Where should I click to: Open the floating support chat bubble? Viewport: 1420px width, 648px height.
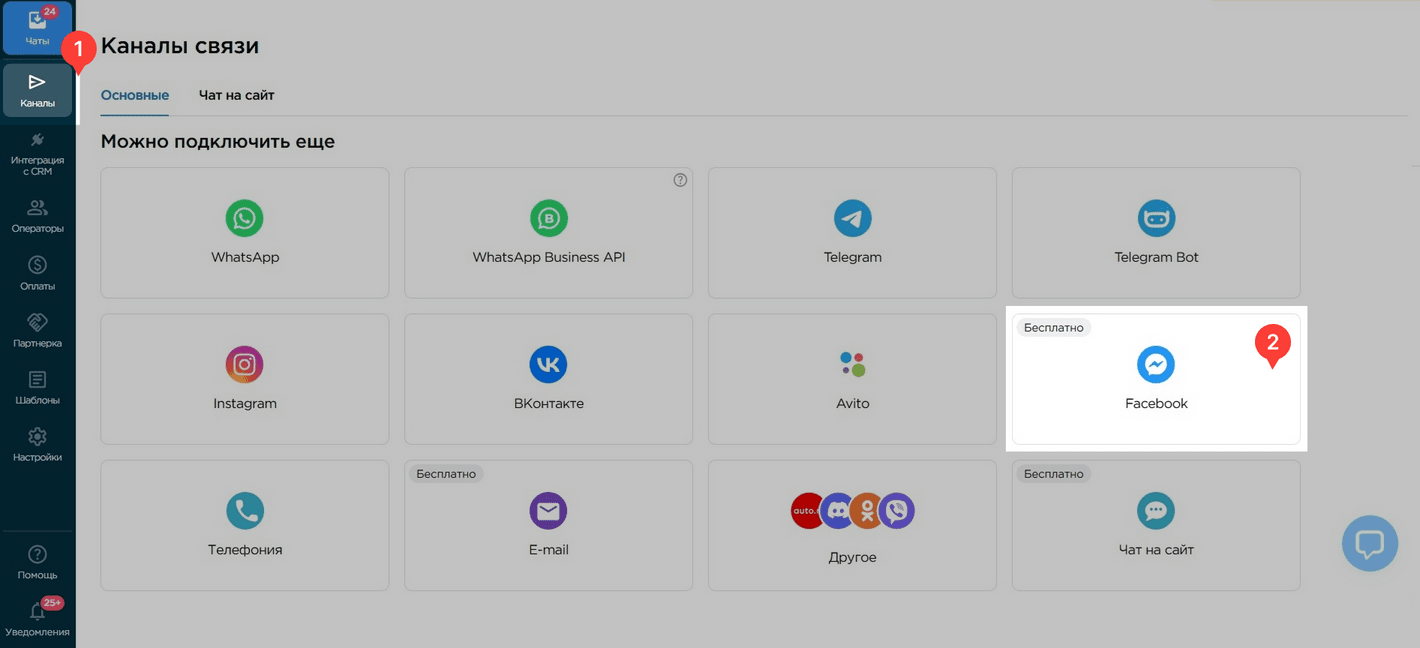coord(1369,543)
